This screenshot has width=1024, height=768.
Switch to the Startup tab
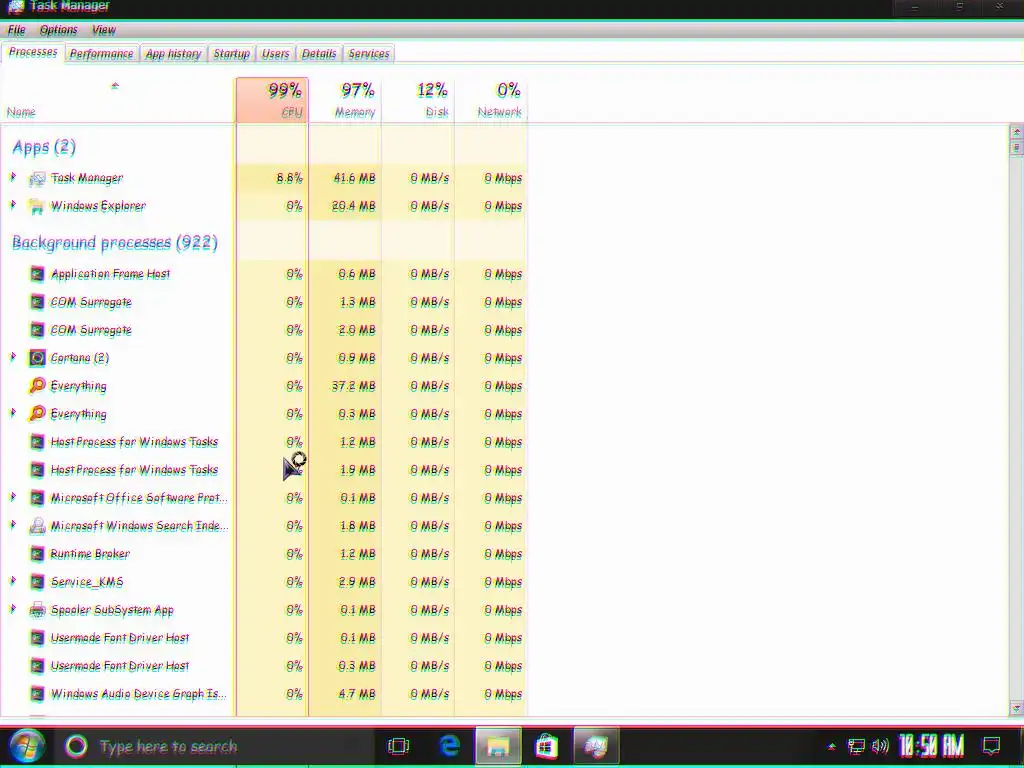coord(231,54)
